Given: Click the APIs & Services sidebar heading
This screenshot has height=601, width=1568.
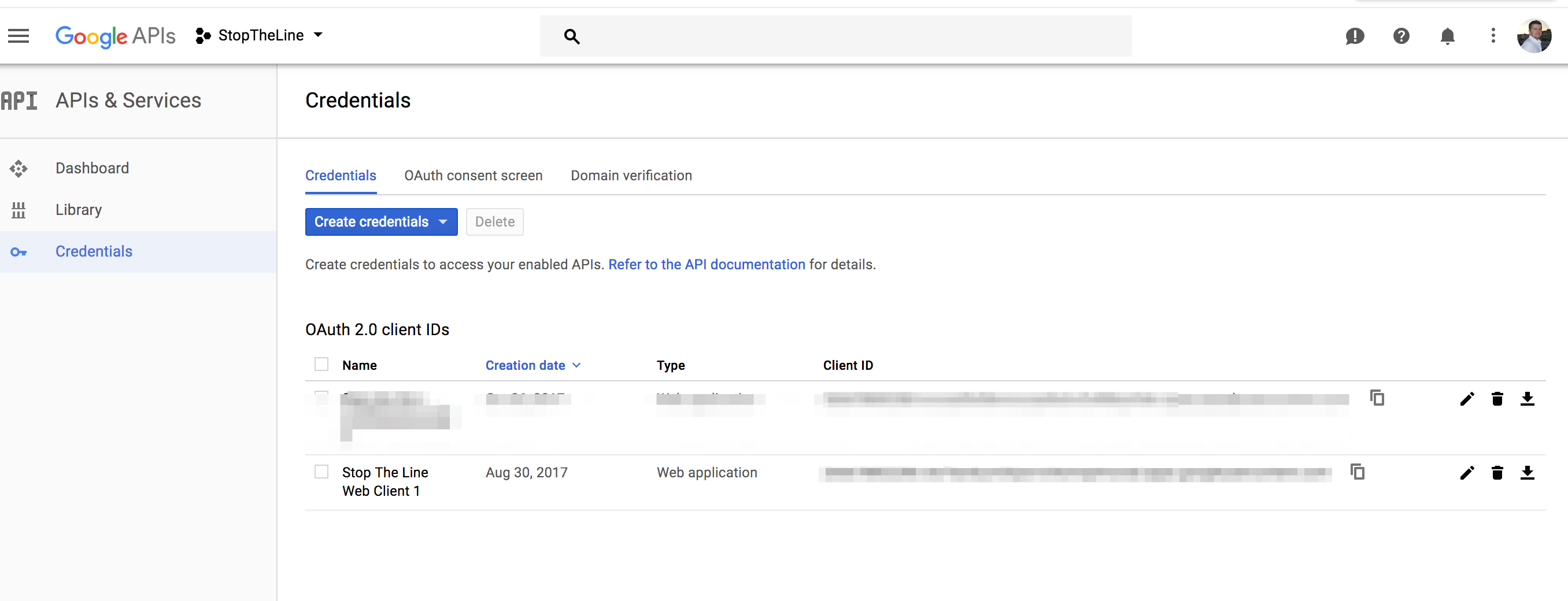Looking at the screenshot, I should (128, 101).
